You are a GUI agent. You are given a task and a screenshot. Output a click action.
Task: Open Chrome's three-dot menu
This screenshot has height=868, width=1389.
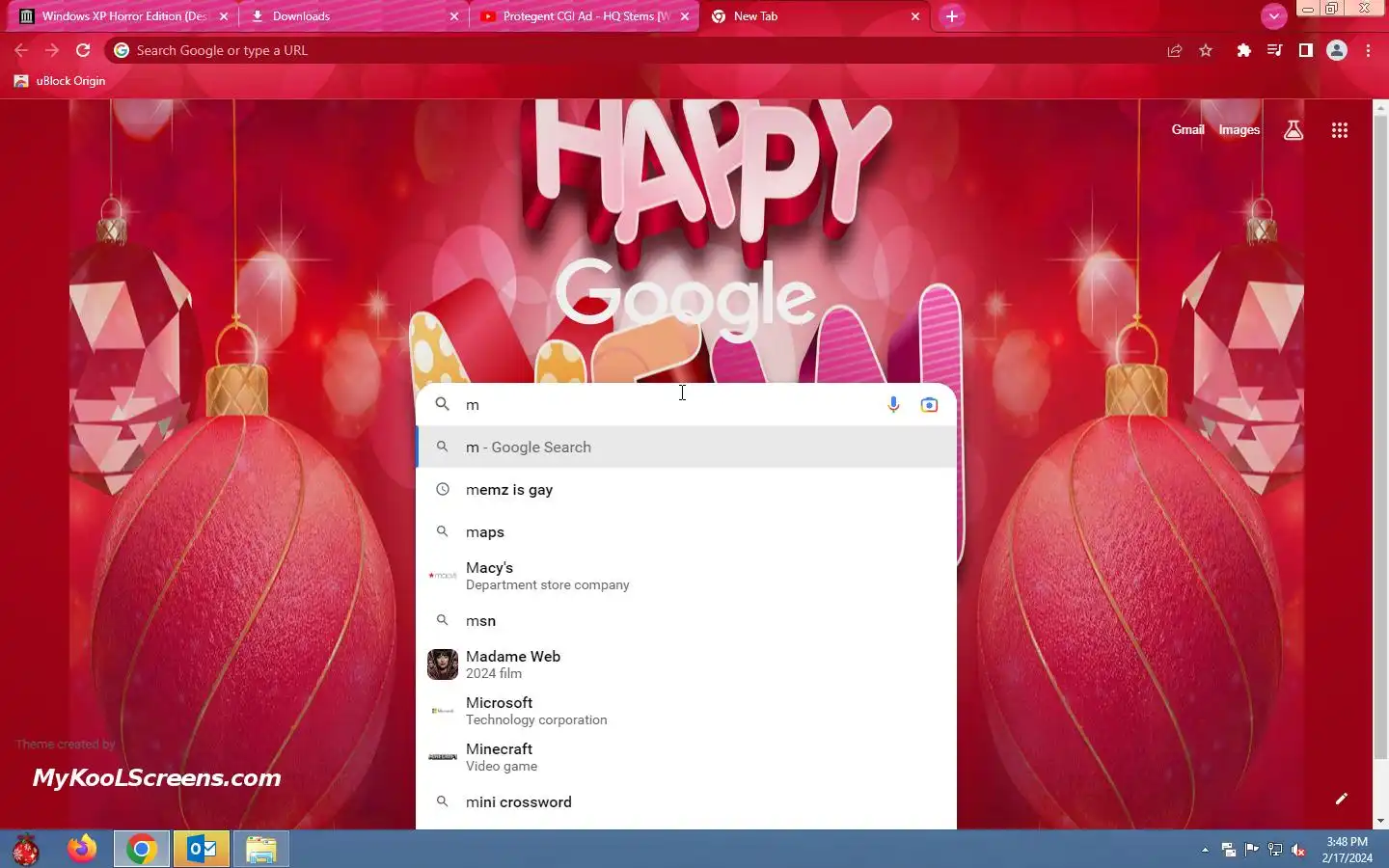[1368, 51]
